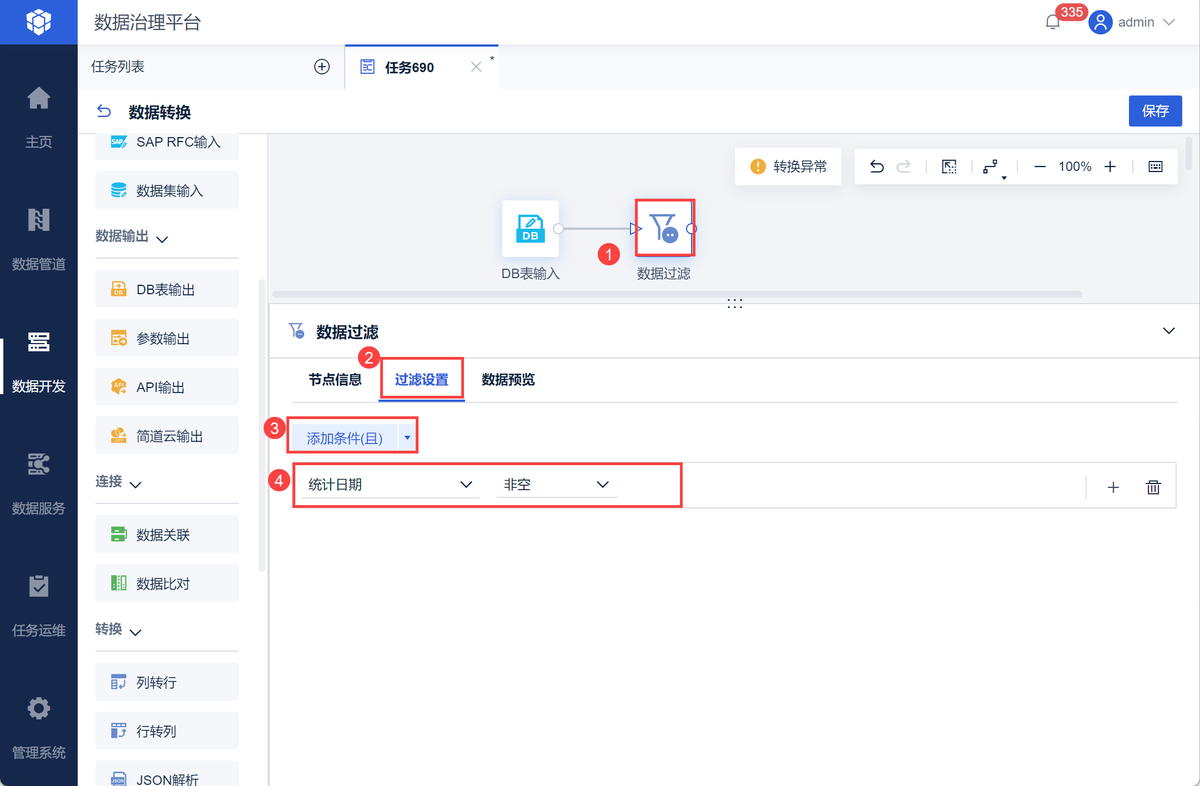
Task: Select 简道云输出 operator
Action: tap(167, 436)
